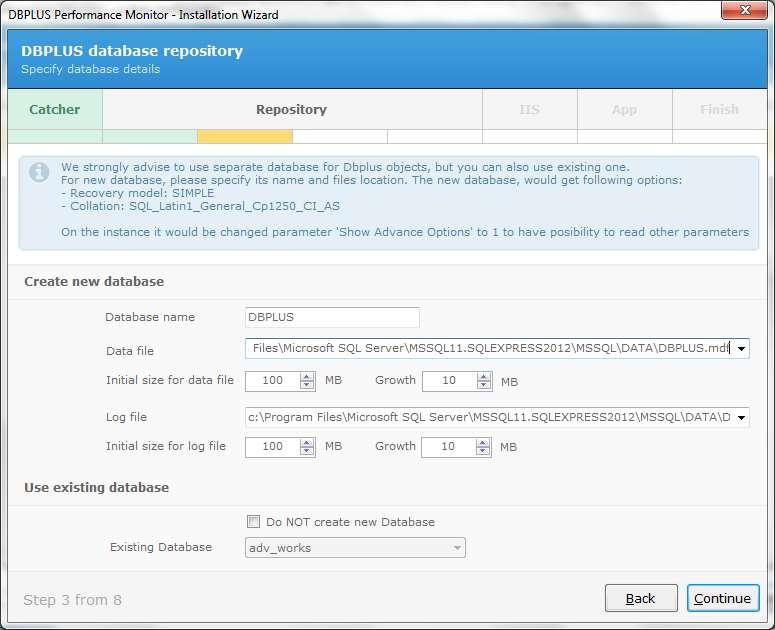Click the info icon in the advice box

coord(39,172)
